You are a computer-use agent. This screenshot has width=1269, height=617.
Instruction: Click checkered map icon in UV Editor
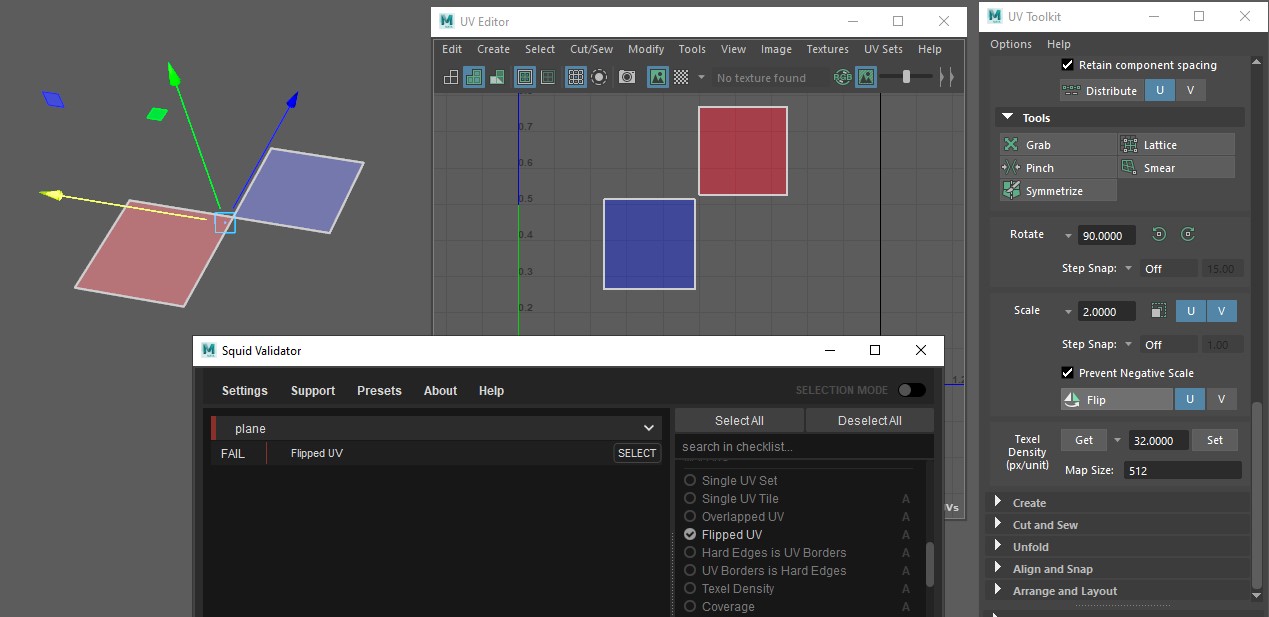[x=681, y=77]
